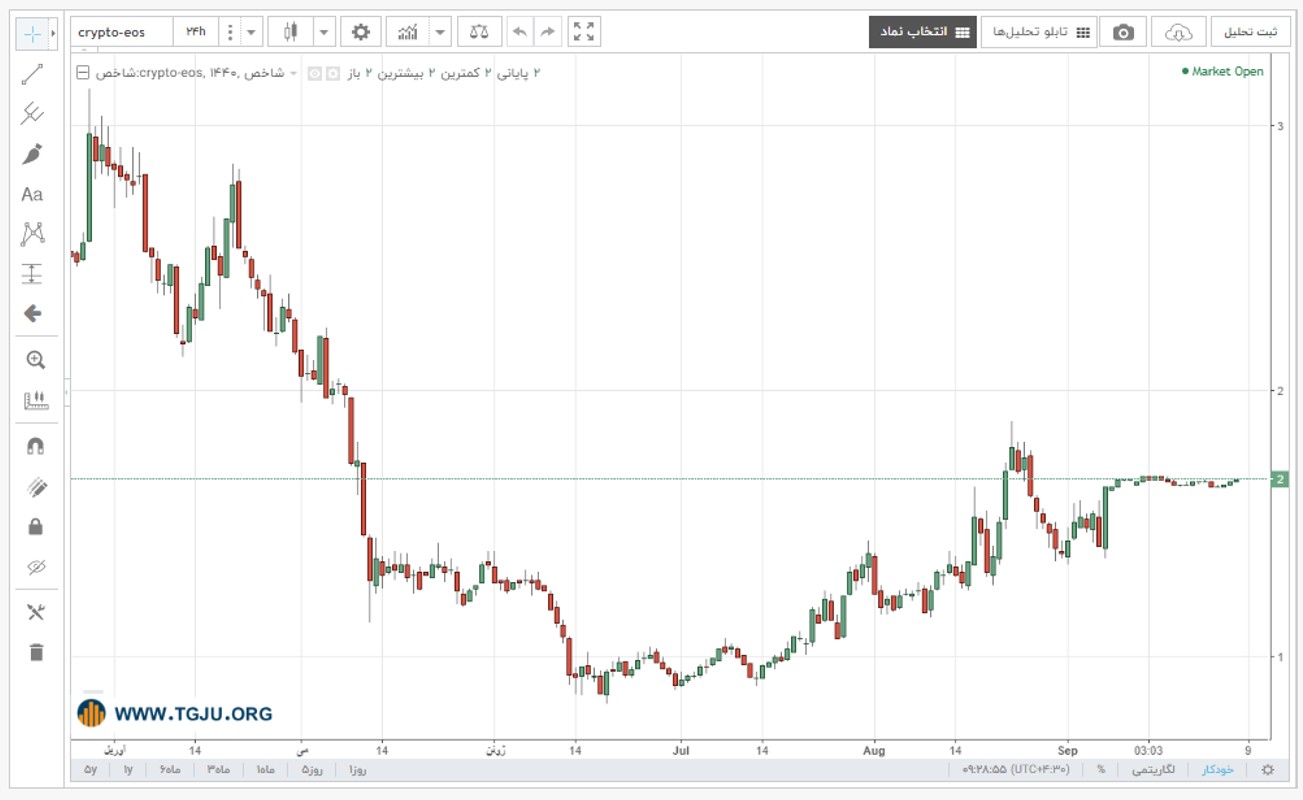Screen dimensions: 1303x800
Task: Open chart properties gear in top toolbar
Action: point(361,32)
